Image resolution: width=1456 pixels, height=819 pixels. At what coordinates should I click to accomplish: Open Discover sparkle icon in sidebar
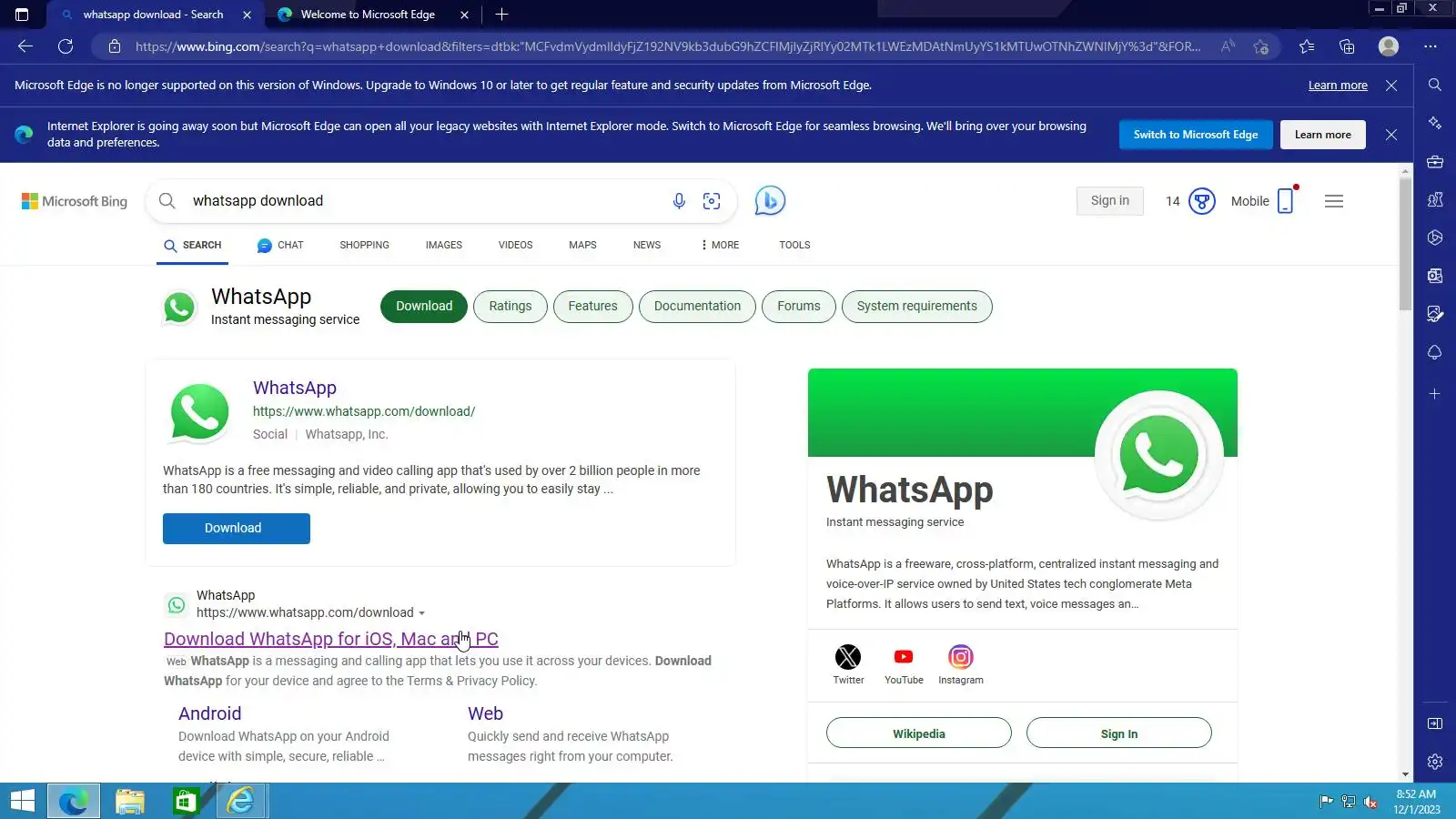click(1435, 123)
